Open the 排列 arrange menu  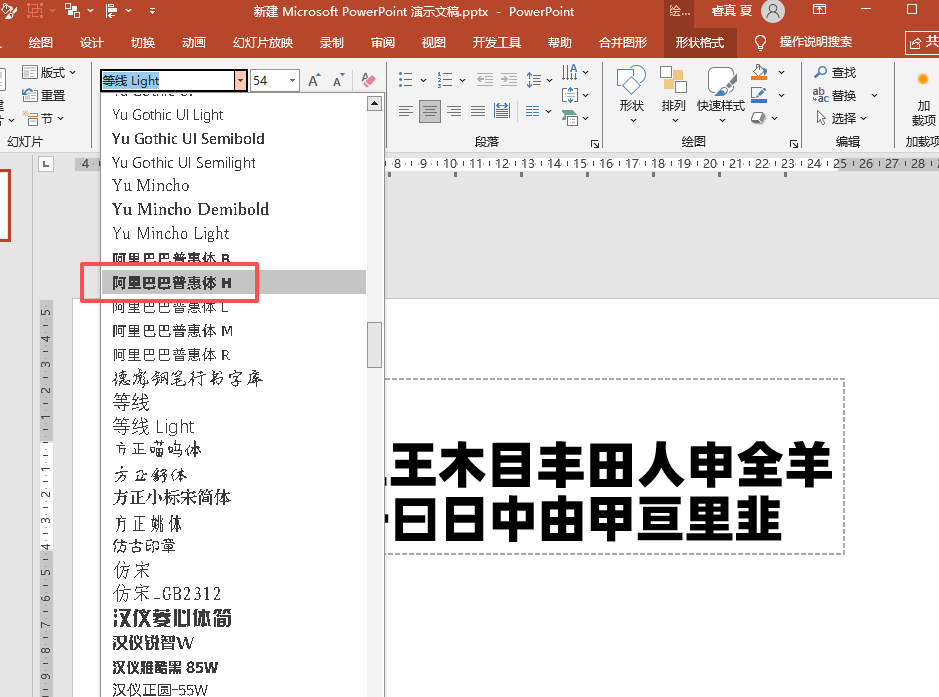(673, 95)
